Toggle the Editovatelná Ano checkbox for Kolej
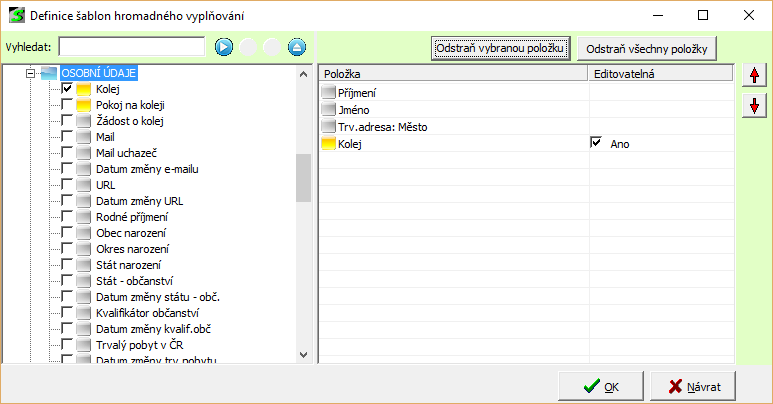The width and height of the screenshot is (773, 404). [597, 144]
